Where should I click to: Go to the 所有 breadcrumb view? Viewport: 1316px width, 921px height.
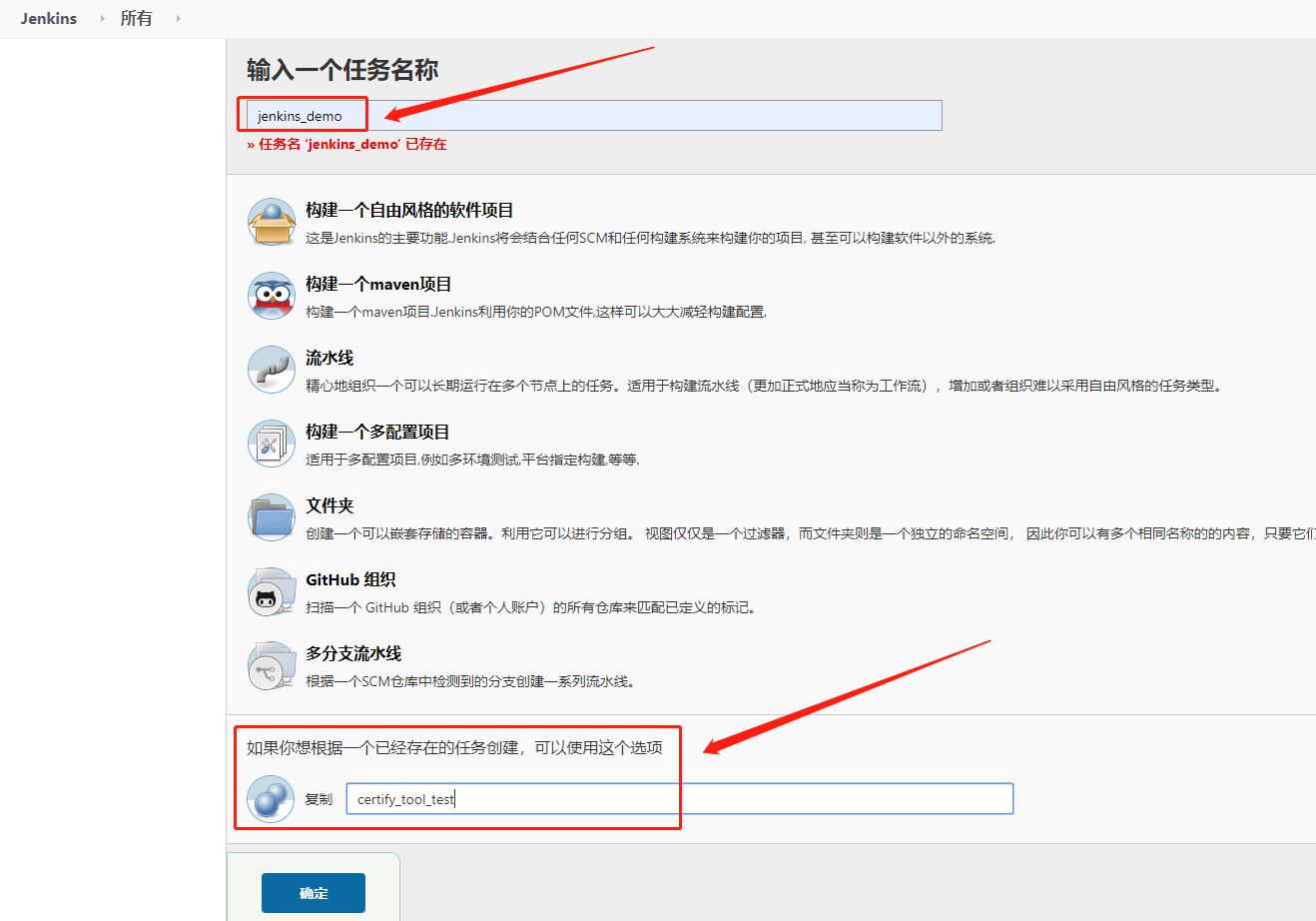(x=136, y=18)
